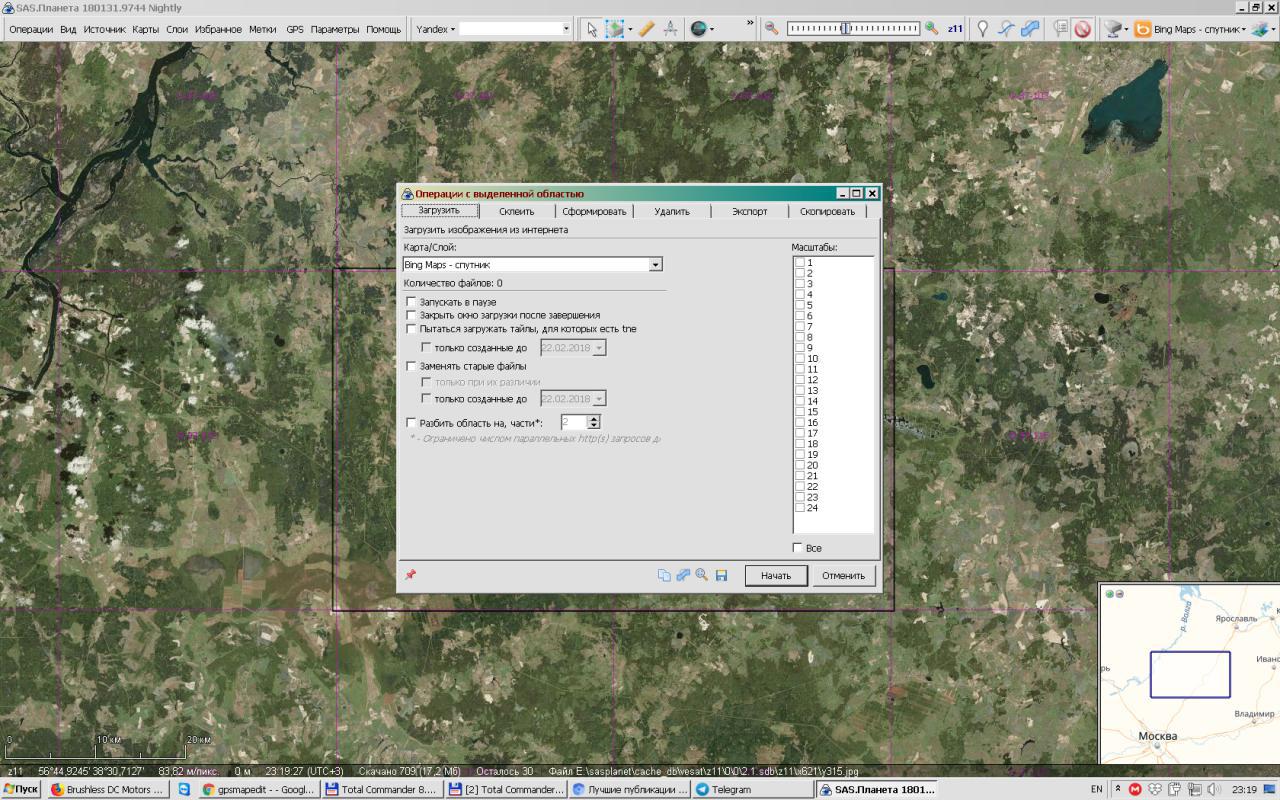Click the zoom-to-selection magnifier in dialog
1280x800 pixels.
(702, 575)
